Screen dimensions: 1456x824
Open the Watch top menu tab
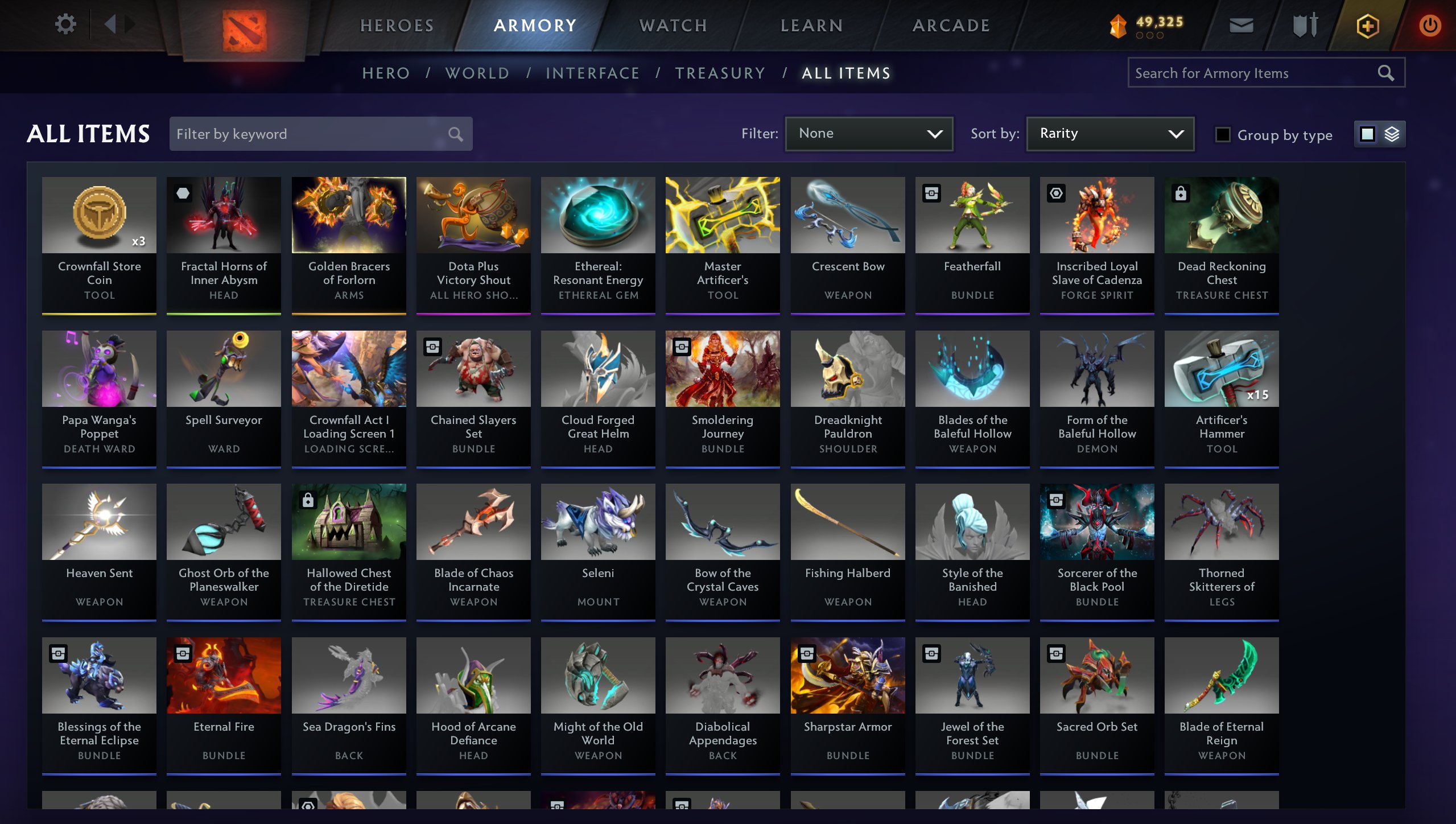tap(673, 26)
